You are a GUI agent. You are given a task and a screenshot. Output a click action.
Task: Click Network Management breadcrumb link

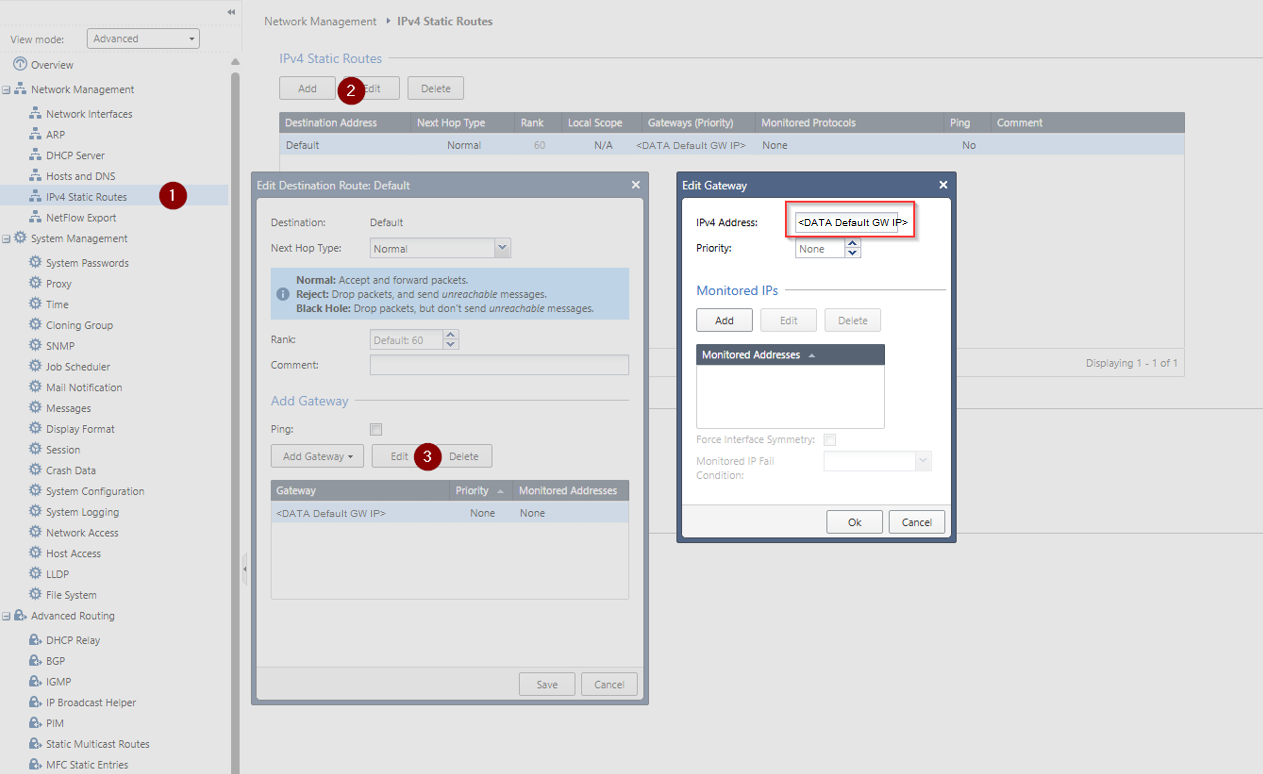tap(320, 21)
